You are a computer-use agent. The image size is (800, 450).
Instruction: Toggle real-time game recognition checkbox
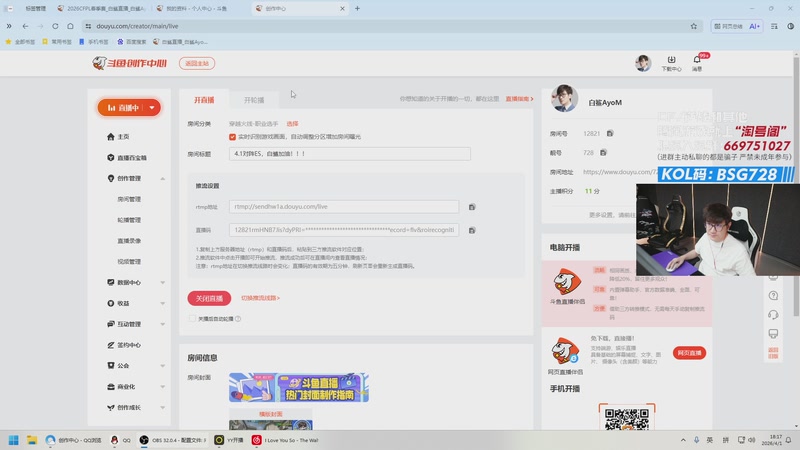click(232, 137)
